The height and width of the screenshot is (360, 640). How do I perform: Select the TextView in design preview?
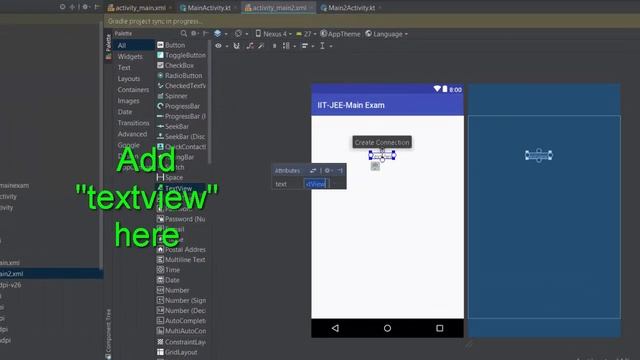[382, 155]
